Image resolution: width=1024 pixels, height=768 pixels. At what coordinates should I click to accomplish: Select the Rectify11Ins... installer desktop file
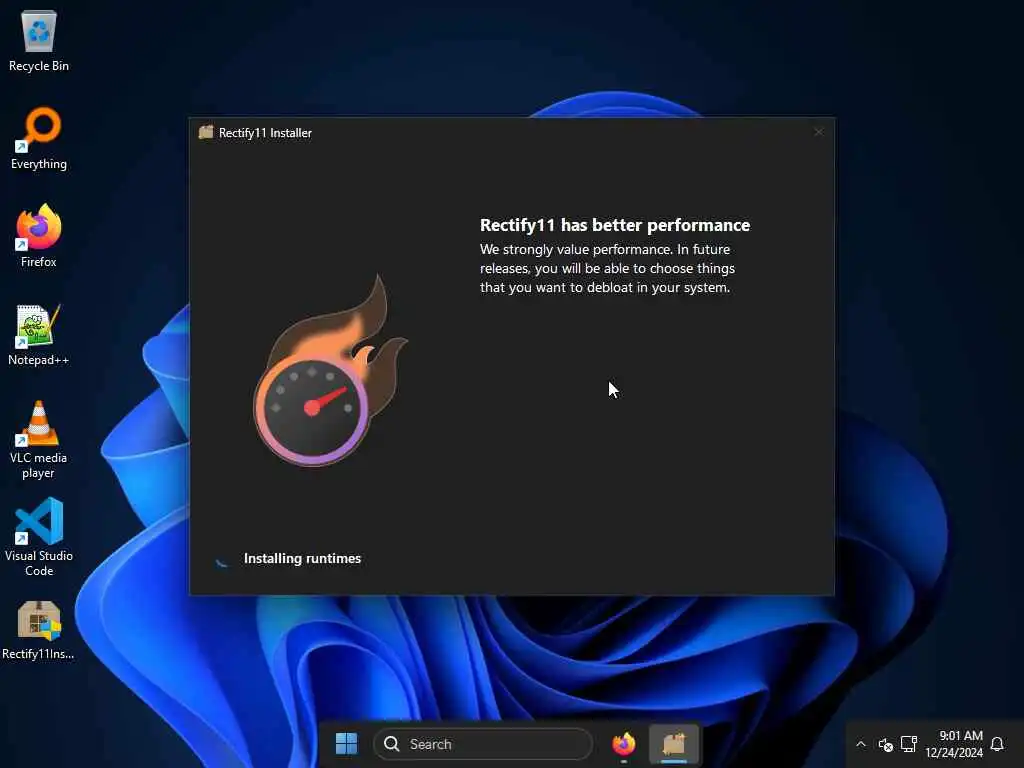[x=39, y=631]
